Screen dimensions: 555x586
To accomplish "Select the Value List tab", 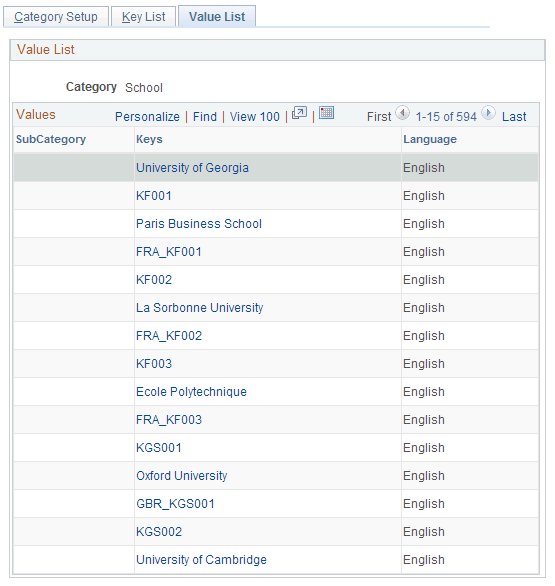I will [x=217, y=17].
